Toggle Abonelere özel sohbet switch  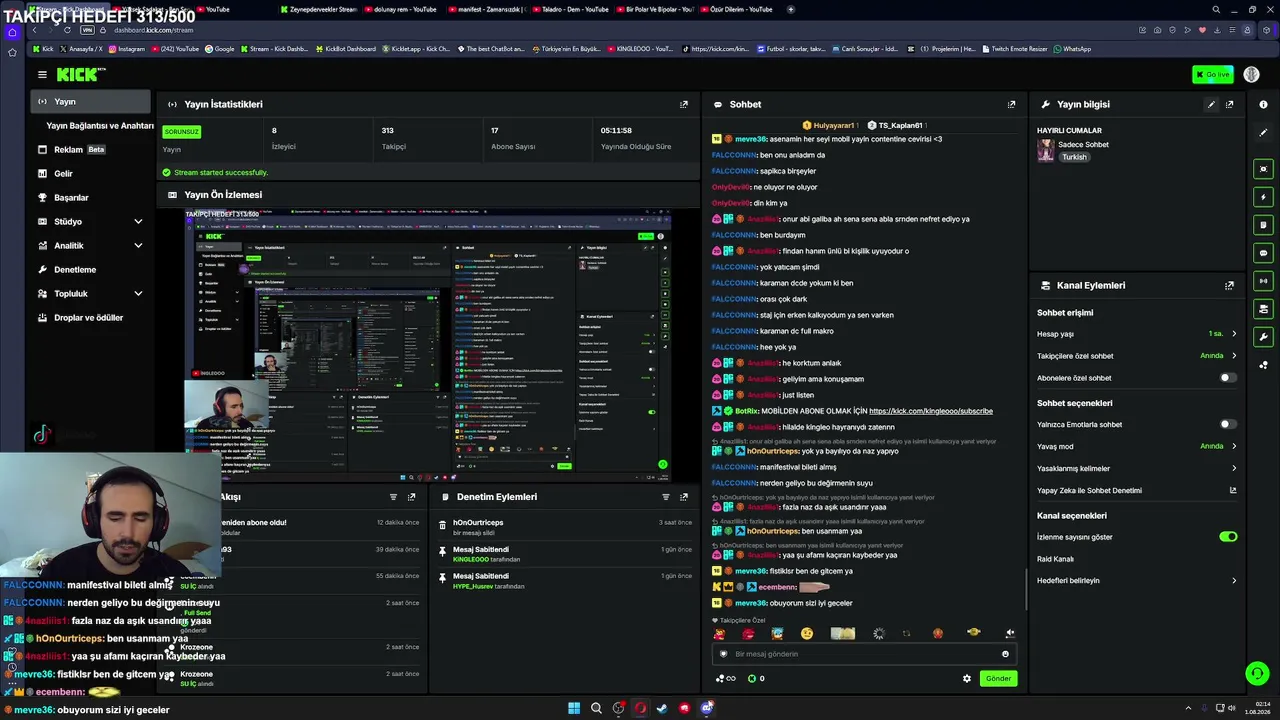point(1227,378)
